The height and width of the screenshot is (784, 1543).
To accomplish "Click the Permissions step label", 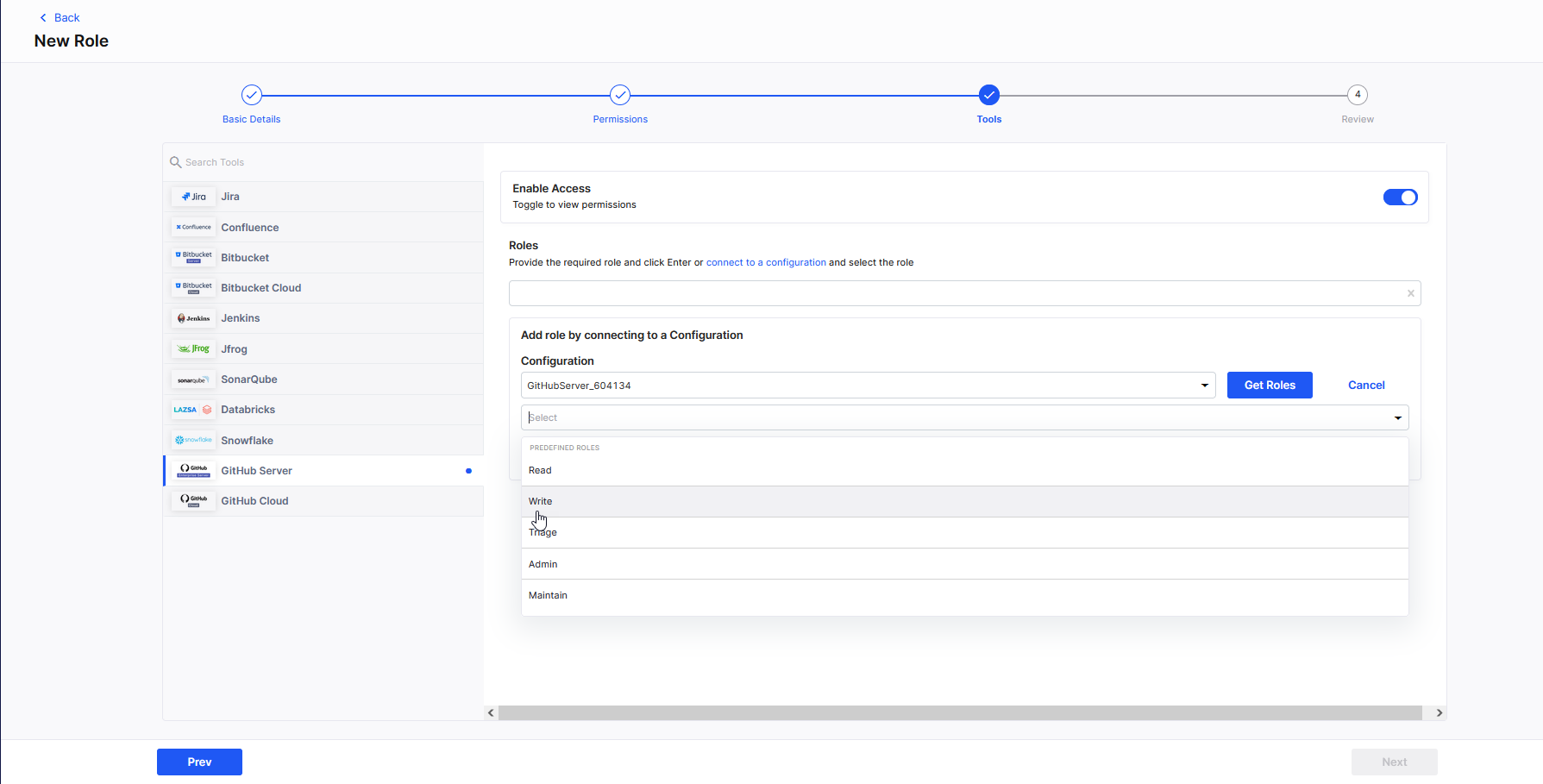I will pos(620,119).
